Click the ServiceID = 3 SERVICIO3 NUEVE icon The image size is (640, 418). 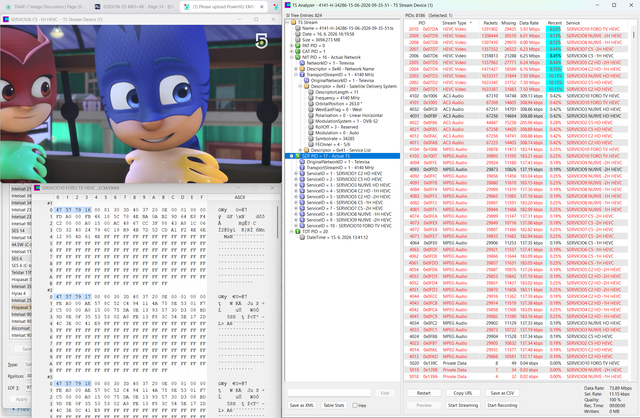[x=302, y=185]
